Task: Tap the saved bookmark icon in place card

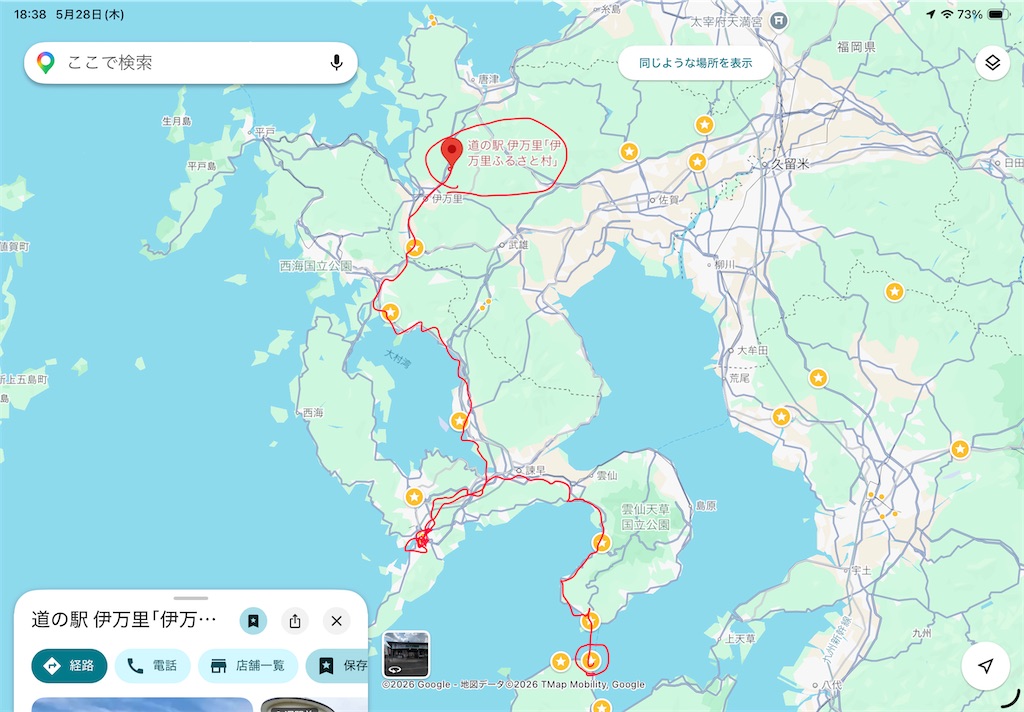Action: [x=253, y=621]
